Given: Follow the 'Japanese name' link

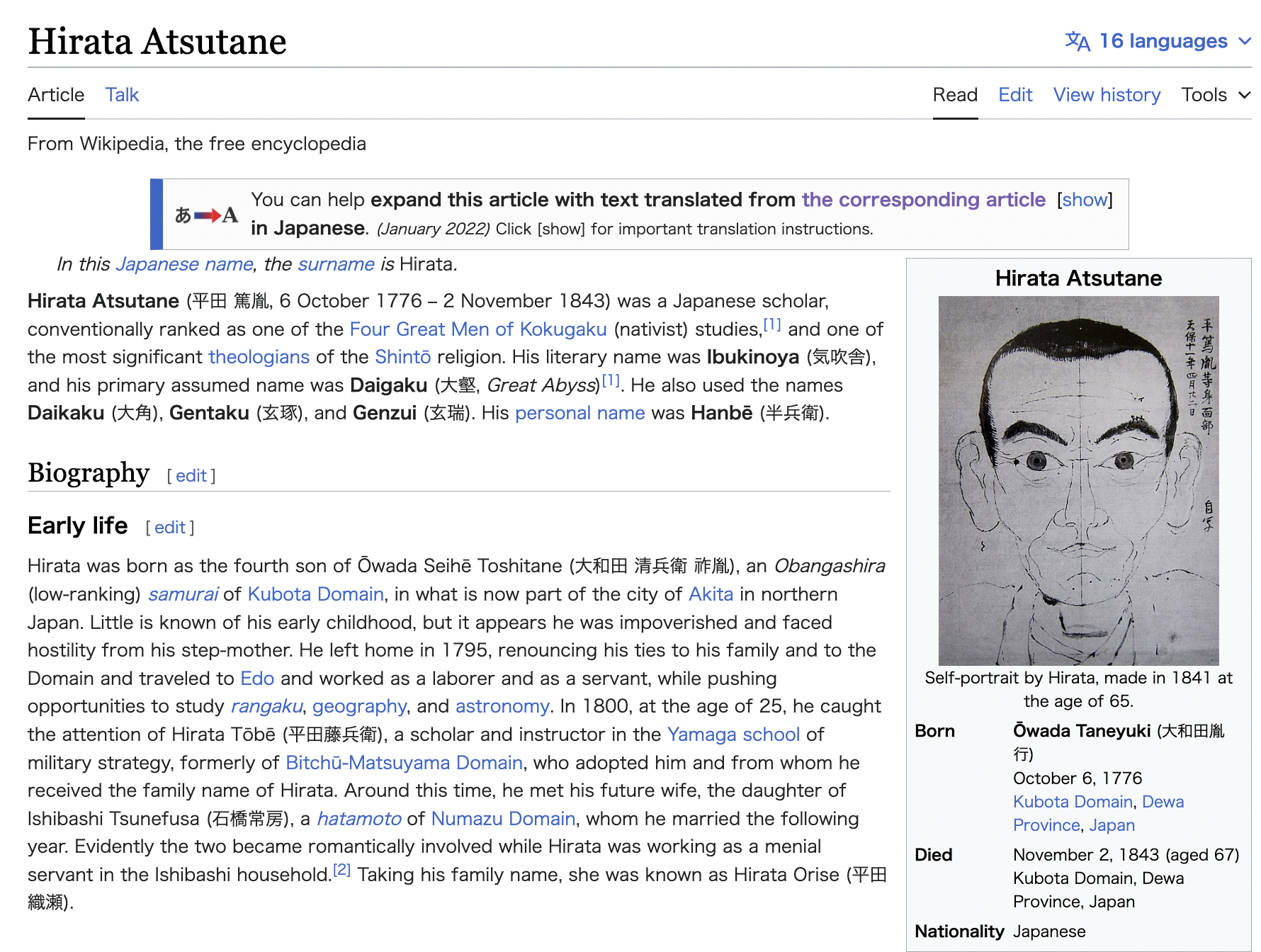Looking at the screenshot, I should (x=184, y=264).
